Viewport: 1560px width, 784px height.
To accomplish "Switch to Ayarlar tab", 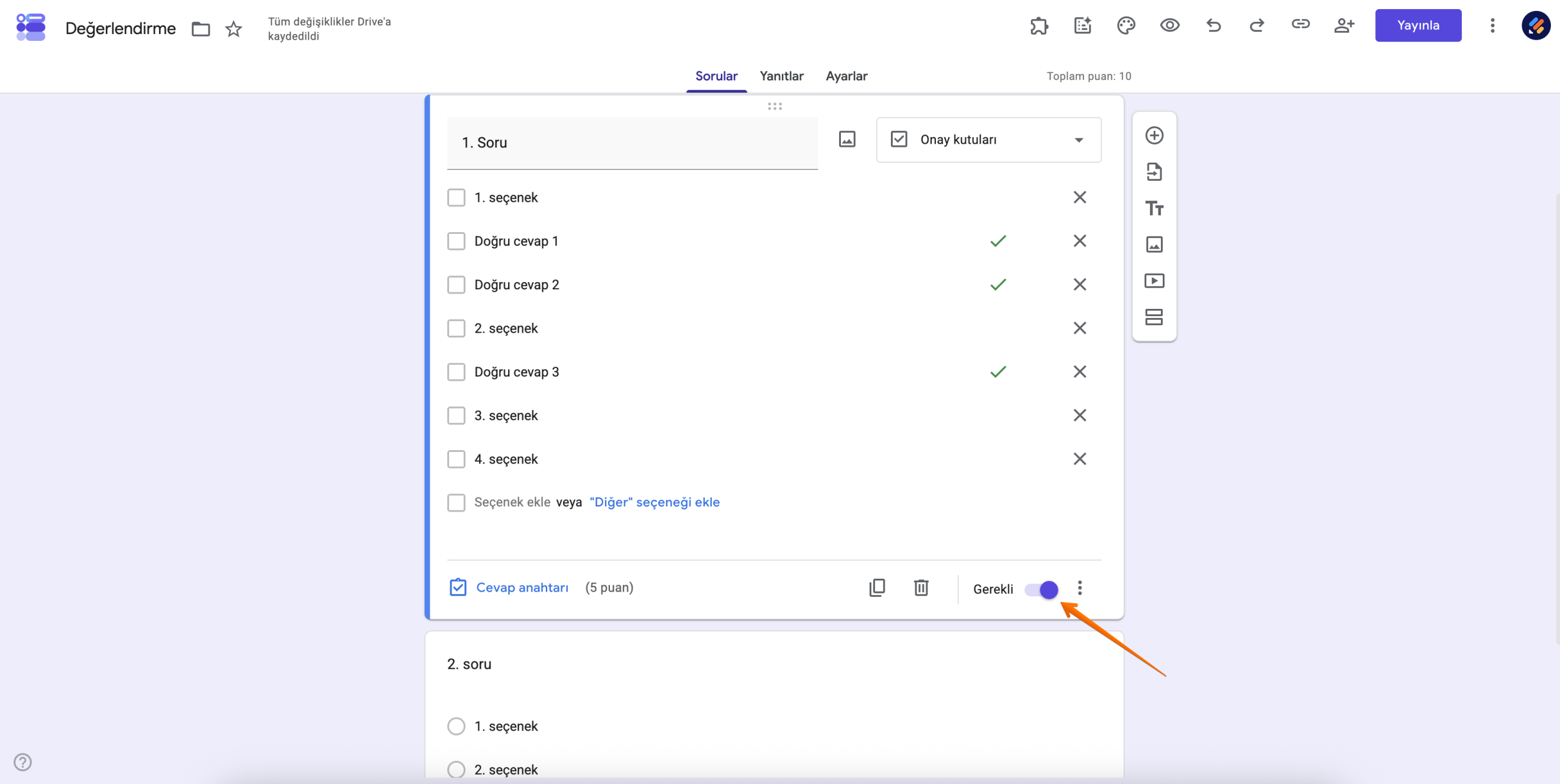I will coord(846,76).
